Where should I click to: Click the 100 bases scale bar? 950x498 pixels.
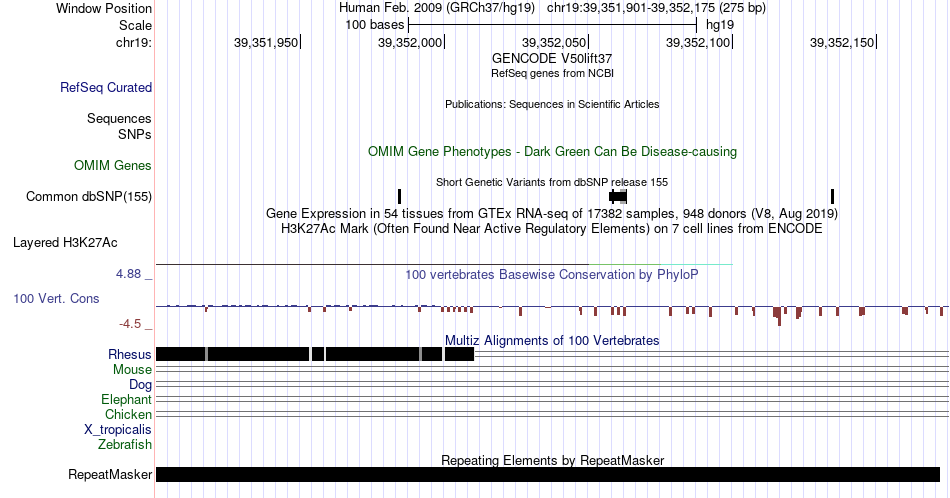(x=553, y=25)
